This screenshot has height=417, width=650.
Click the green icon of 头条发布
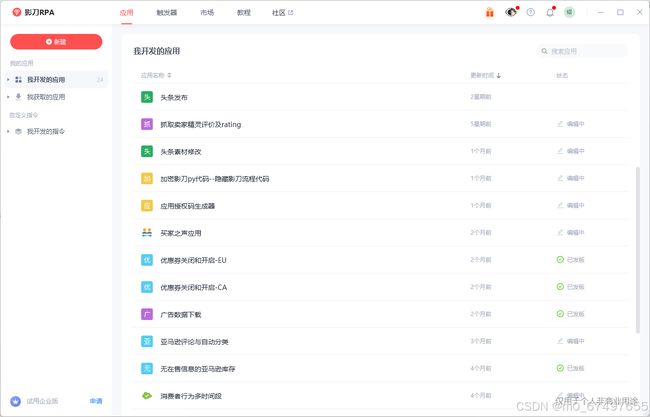147,97
